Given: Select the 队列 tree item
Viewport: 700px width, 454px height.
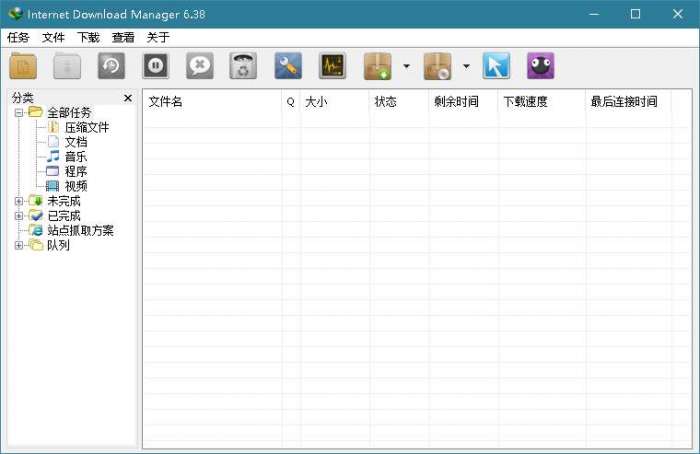Looking at the screenshot, I should [58, 245].
